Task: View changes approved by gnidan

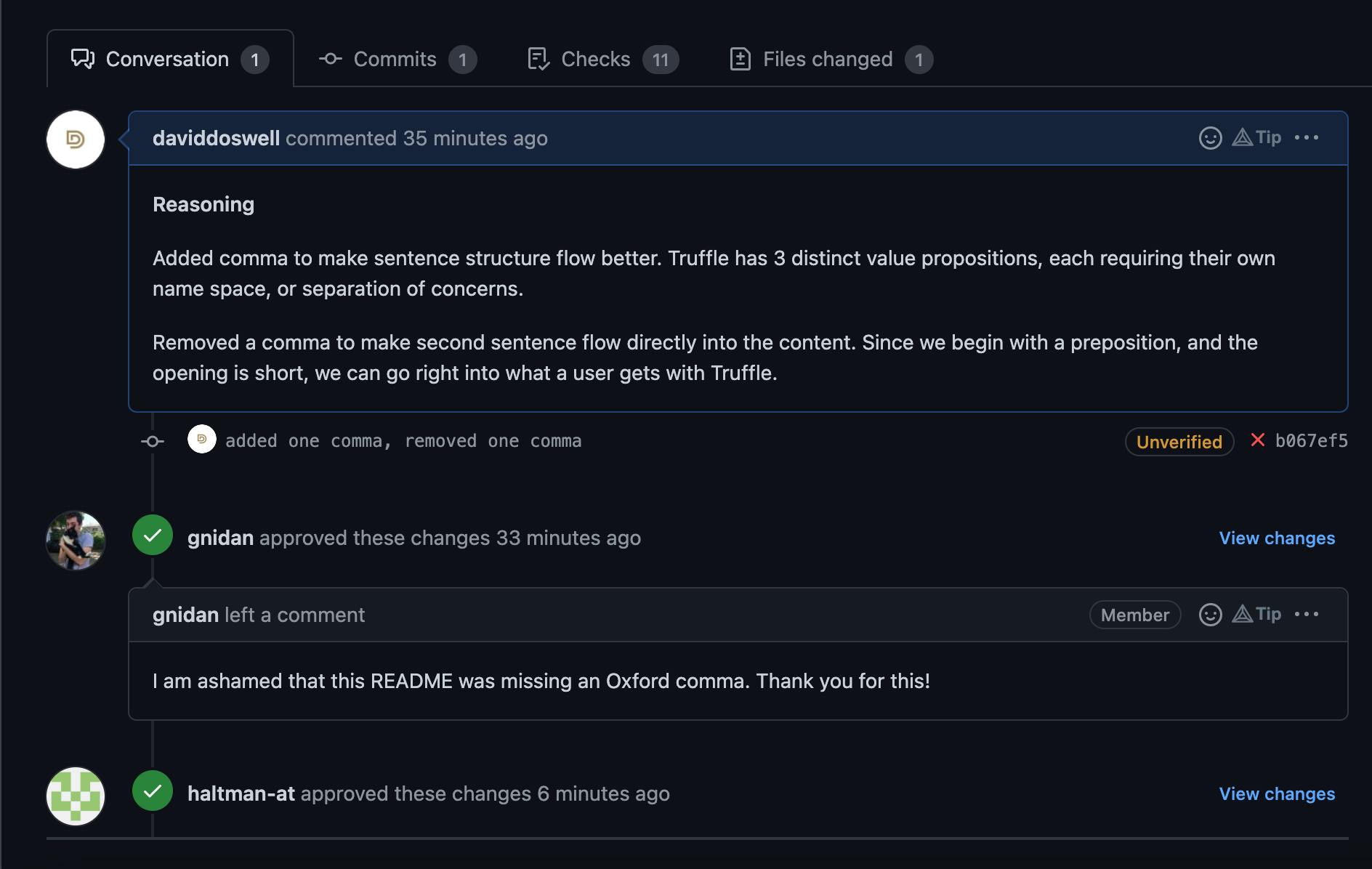Action: tap(1276, 538)
